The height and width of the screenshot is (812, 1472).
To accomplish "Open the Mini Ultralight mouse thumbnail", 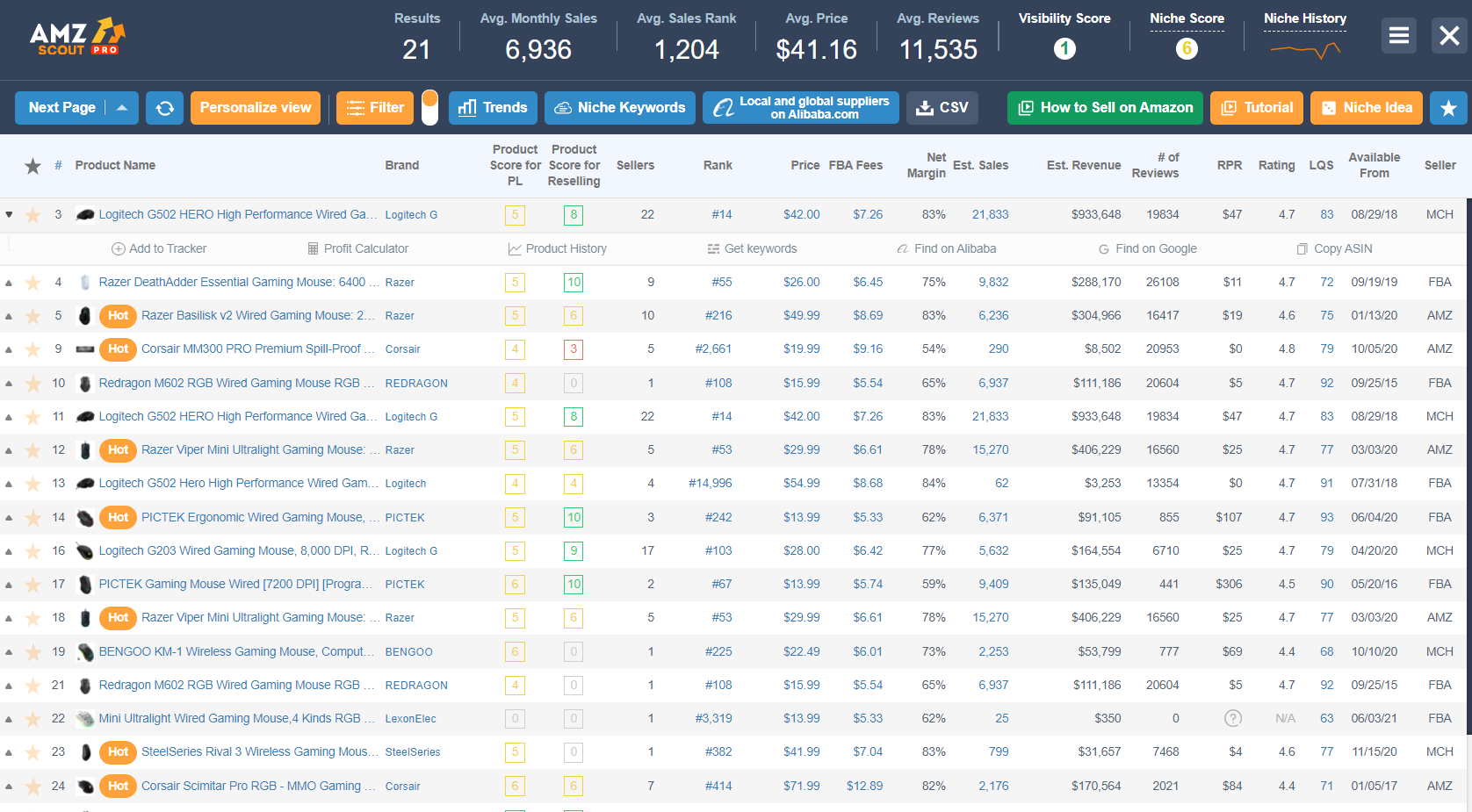I will point(85,719).
